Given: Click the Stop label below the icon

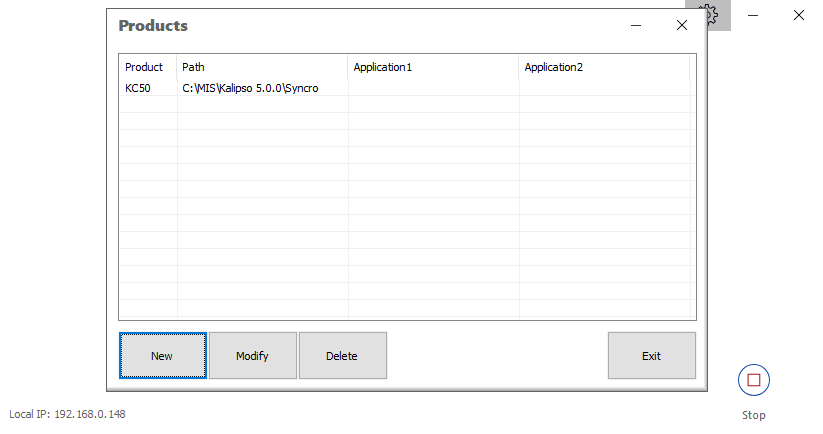Looking at the screenshot, I should click(x=753, y=415).
